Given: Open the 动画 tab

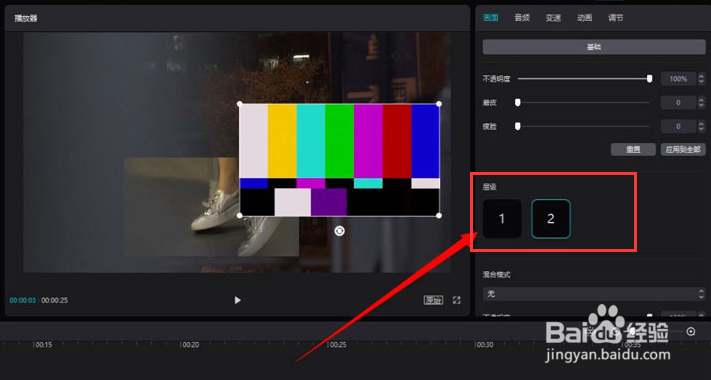Looking at the screenshot, I should [x=584, y=18].
